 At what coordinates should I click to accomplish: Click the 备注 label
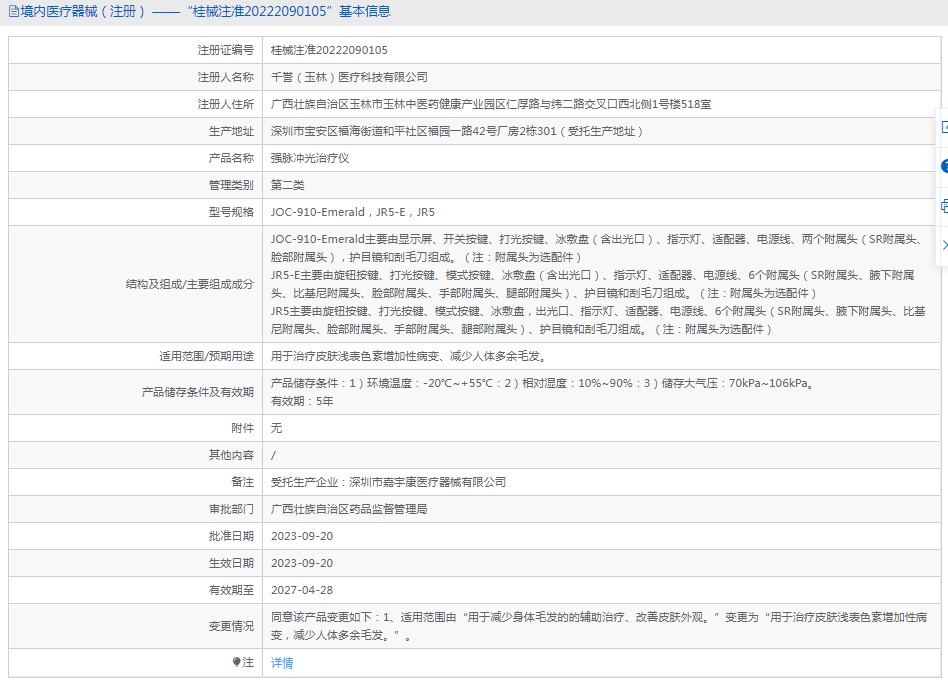point(242,482)
